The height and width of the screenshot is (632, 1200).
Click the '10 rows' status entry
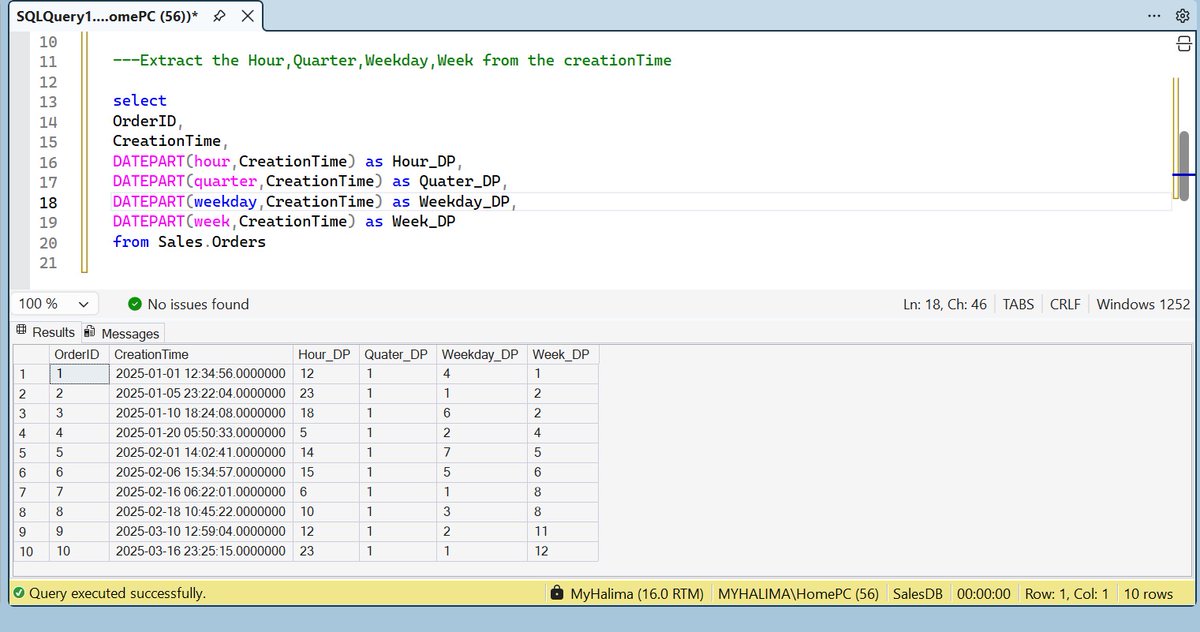pyautogui.click(x=1148, y=593)
